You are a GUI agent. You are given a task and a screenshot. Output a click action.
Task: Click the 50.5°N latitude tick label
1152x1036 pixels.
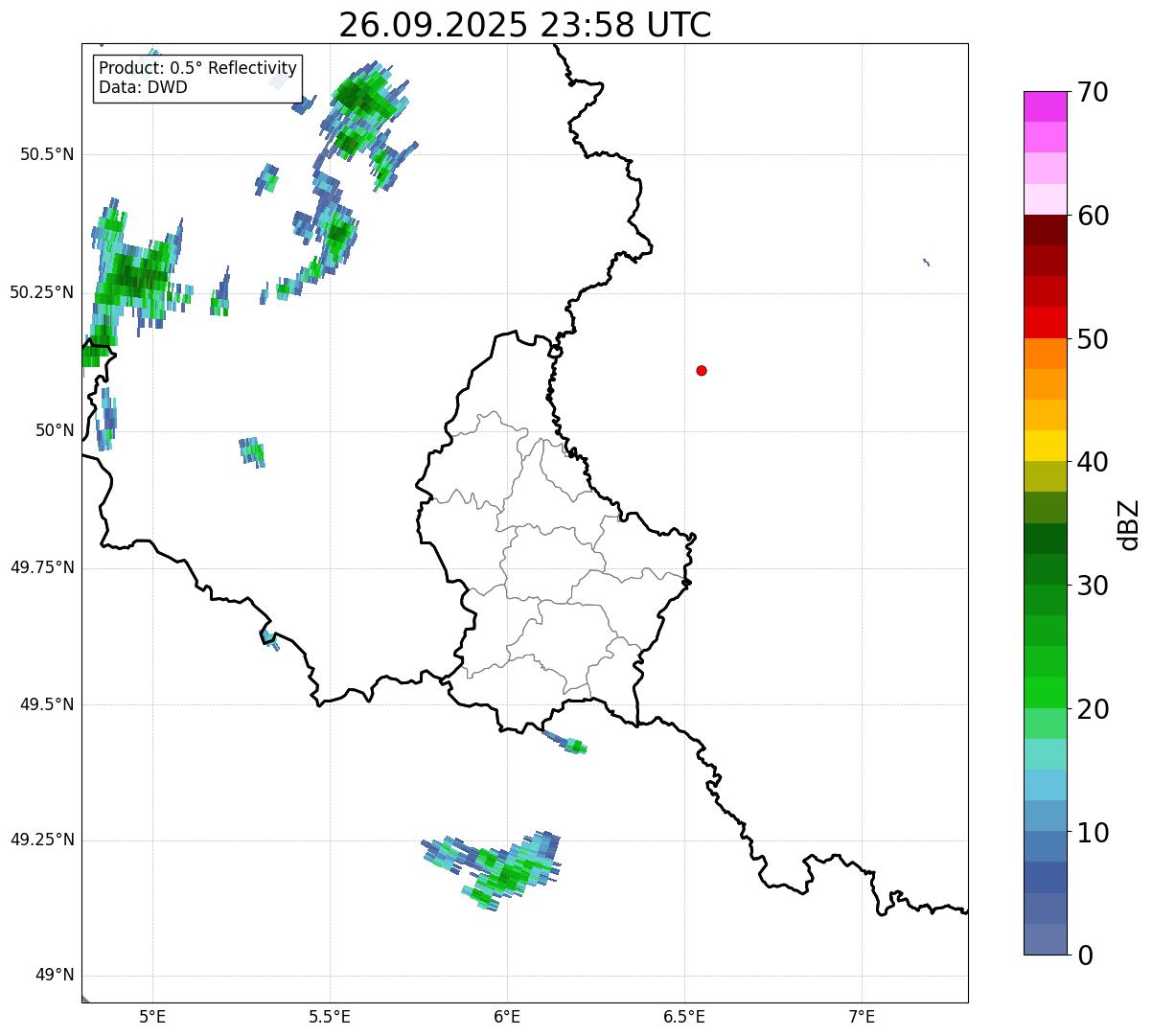click(x=46, y=154)
